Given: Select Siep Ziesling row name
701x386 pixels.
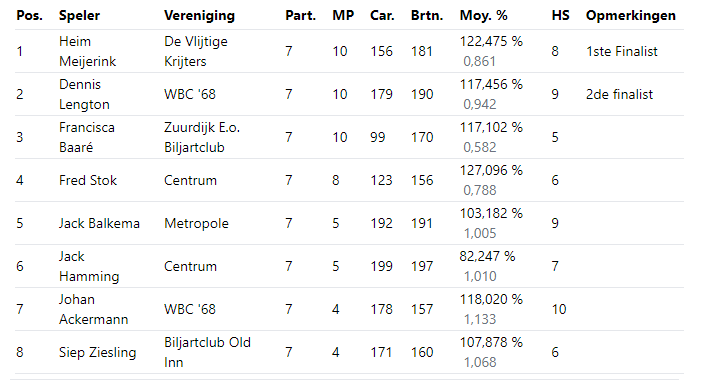Looking at the screenshot, I should [97, 352].
